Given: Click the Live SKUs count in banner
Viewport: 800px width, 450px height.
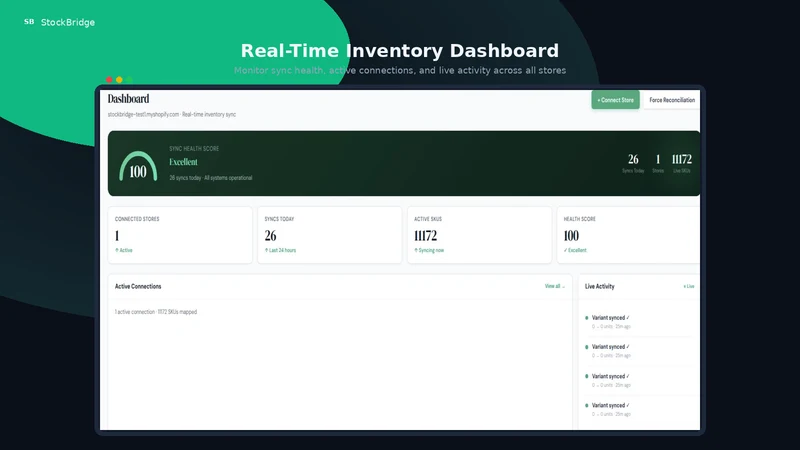Looking at the screenshot, I should pyautogui.click(x=682, y=163).
